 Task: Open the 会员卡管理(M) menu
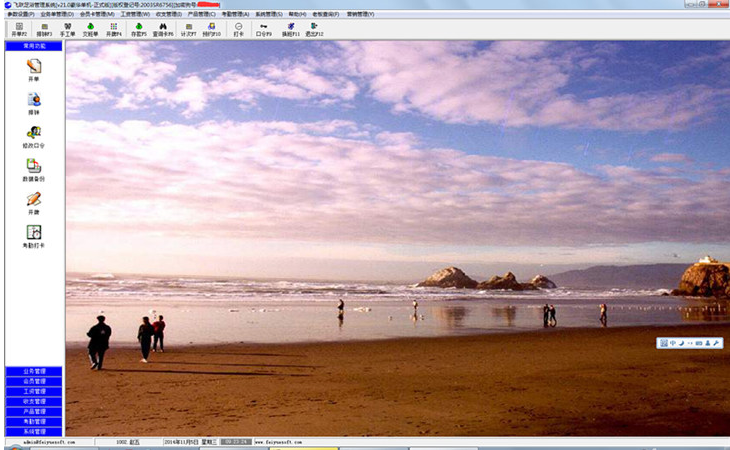tap(97, 14)
